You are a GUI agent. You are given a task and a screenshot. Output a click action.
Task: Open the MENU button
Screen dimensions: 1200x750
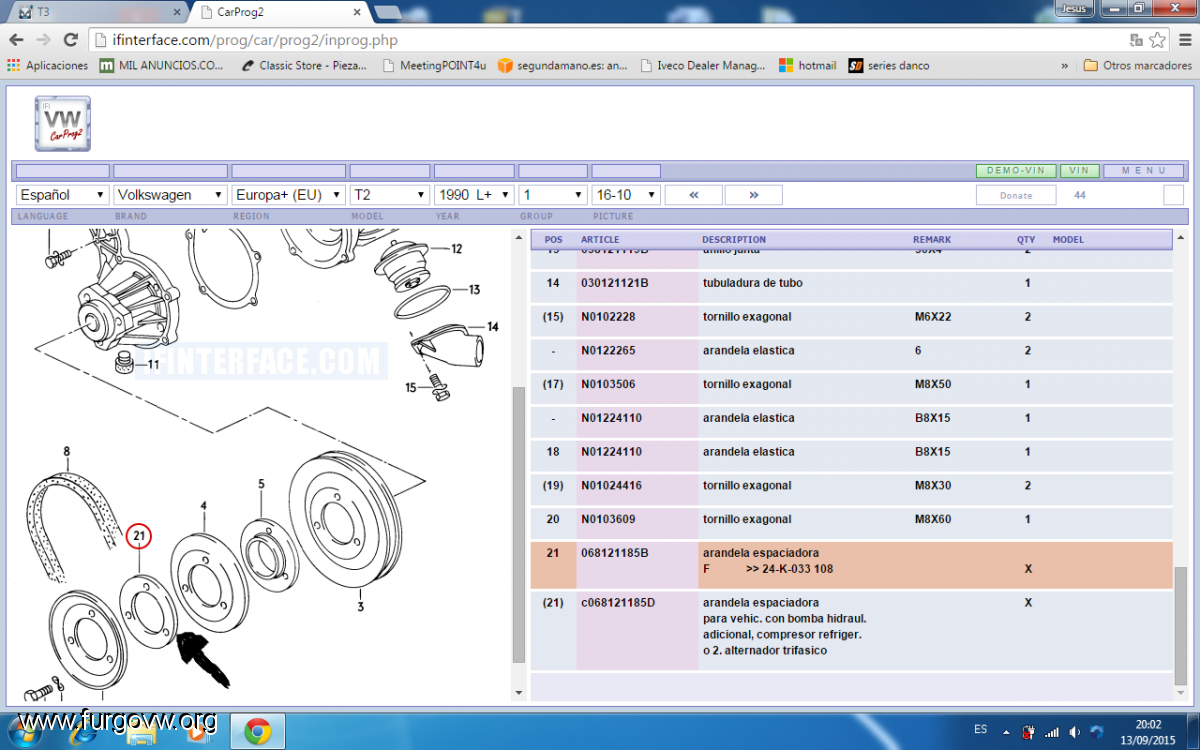1144,171
